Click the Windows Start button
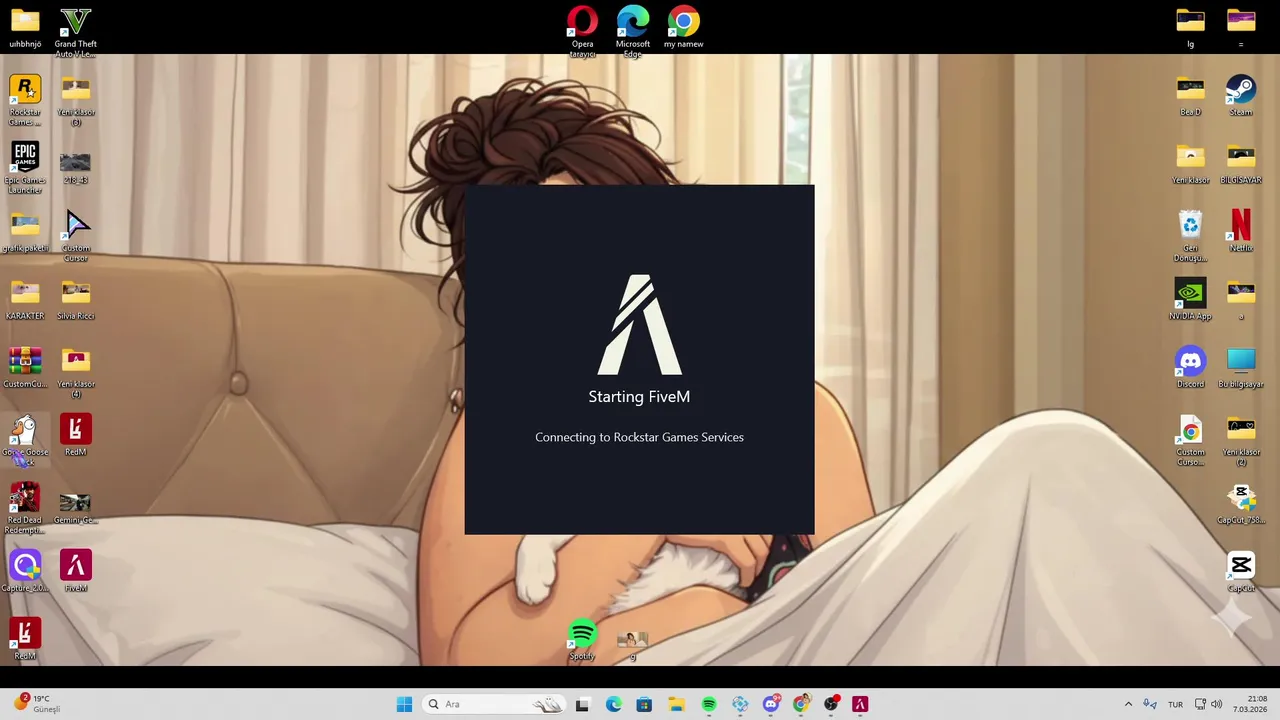Viewport: 1280px width, 720px height. (x=404, y=704)
